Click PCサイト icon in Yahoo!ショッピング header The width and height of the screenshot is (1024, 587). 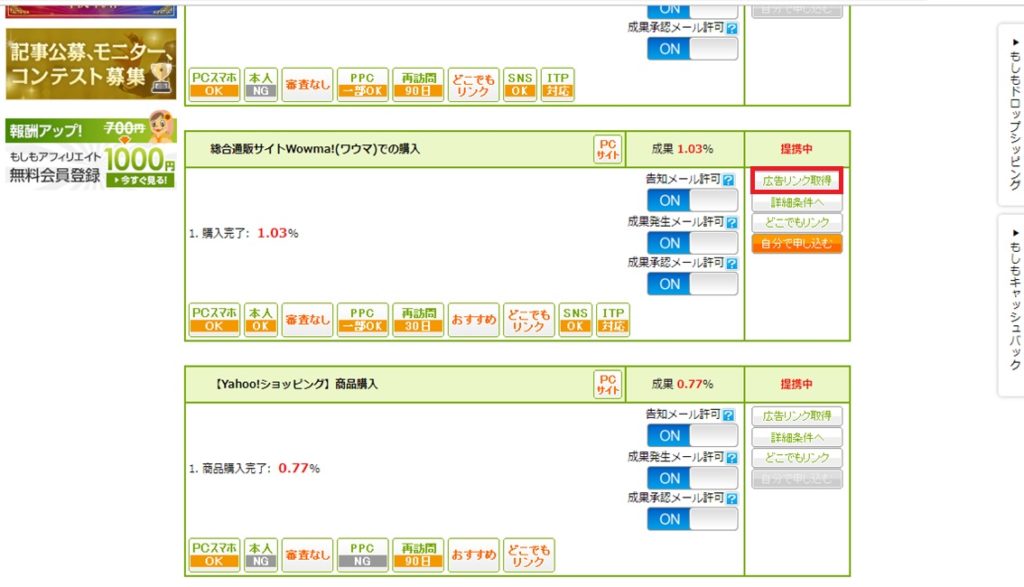[607, 384]
